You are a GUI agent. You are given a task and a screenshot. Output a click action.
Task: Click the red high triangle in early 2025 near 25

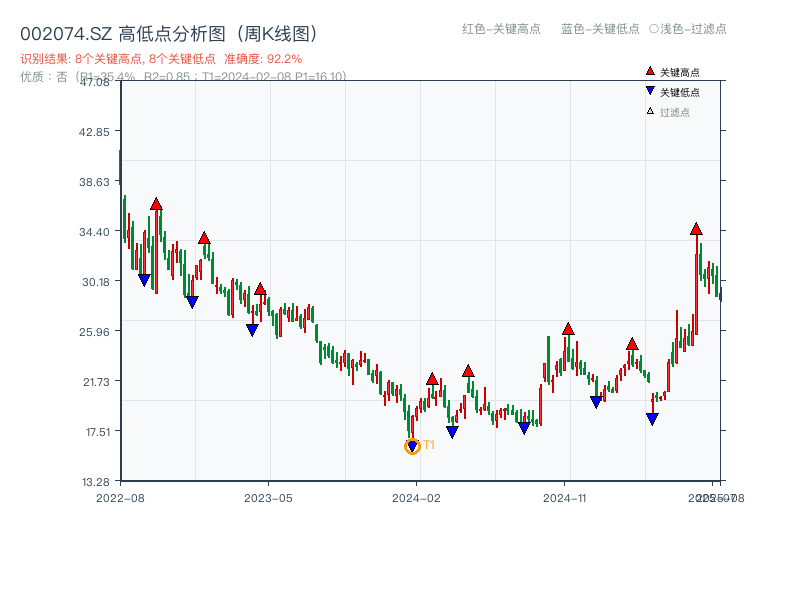click(x=632, y=344)
